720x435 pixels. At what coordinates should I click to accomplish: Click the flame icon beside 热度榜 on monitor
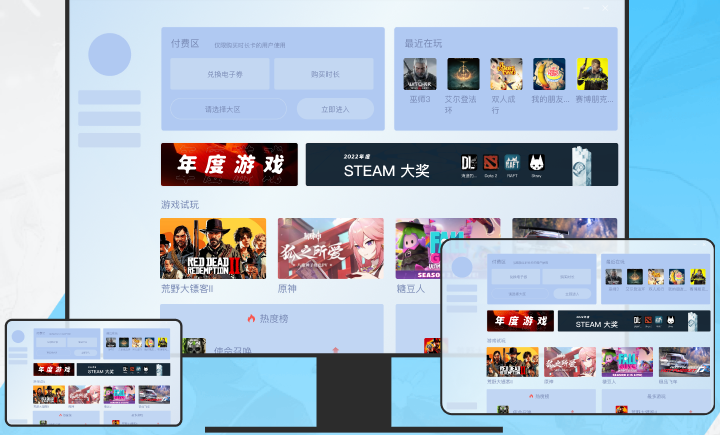coord(251,318)
